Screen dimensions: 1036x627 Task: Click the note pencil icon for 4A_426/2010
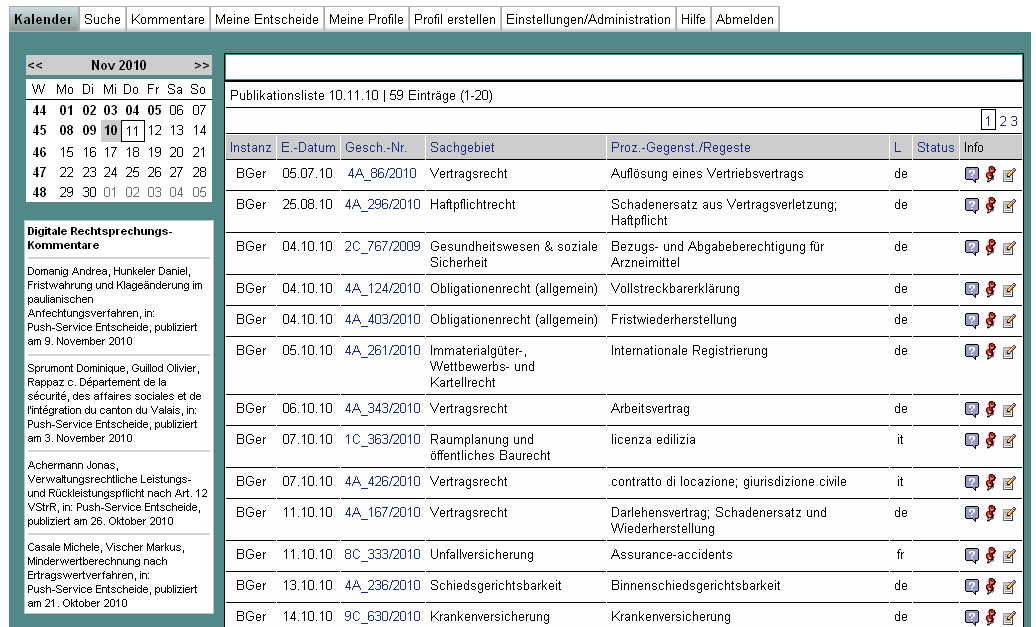click(1009, 482)
